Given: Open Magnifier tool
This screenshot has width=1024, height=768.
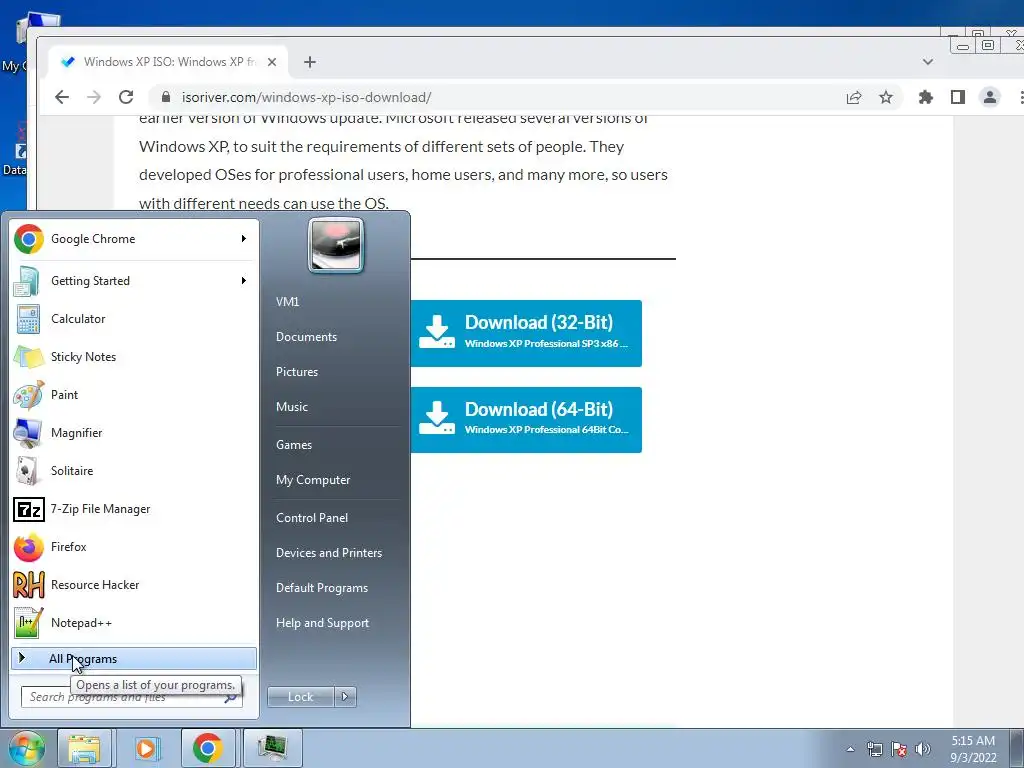Looking at the screenshot, I should [134, 432].
